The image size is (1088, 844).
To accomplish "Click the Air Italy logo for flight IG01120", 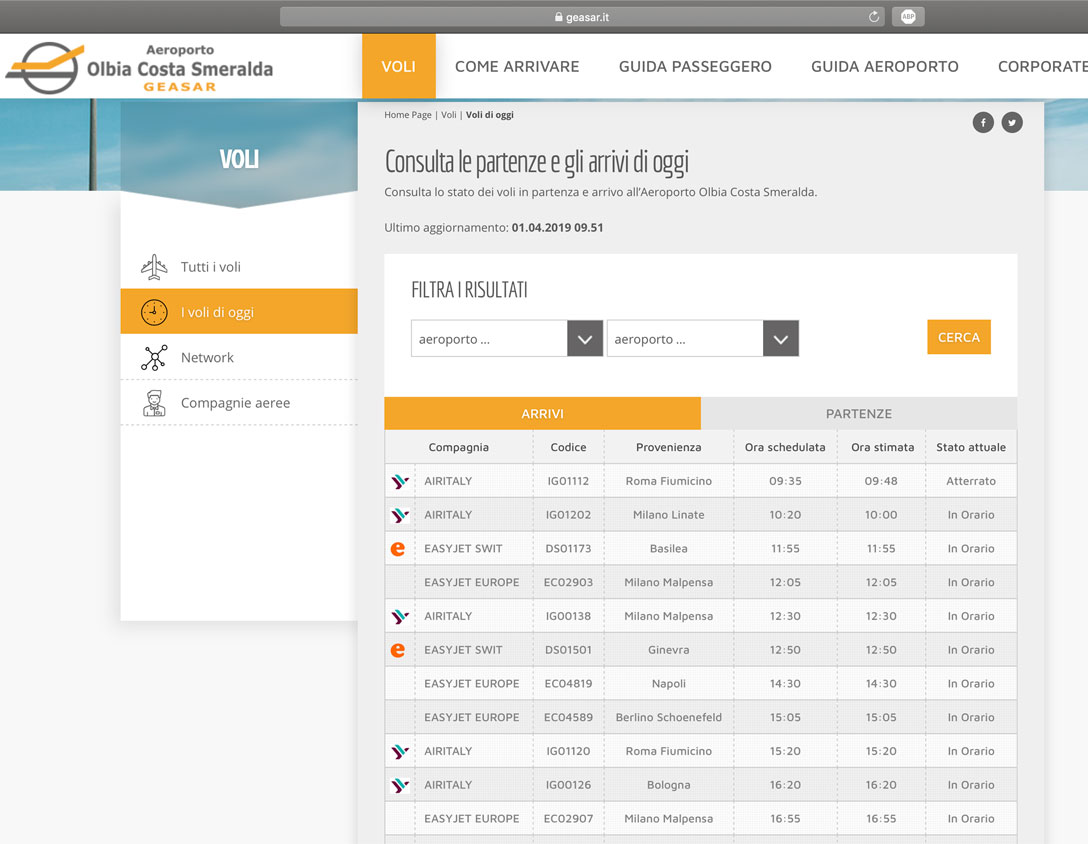I will click(x=400, y=752).
